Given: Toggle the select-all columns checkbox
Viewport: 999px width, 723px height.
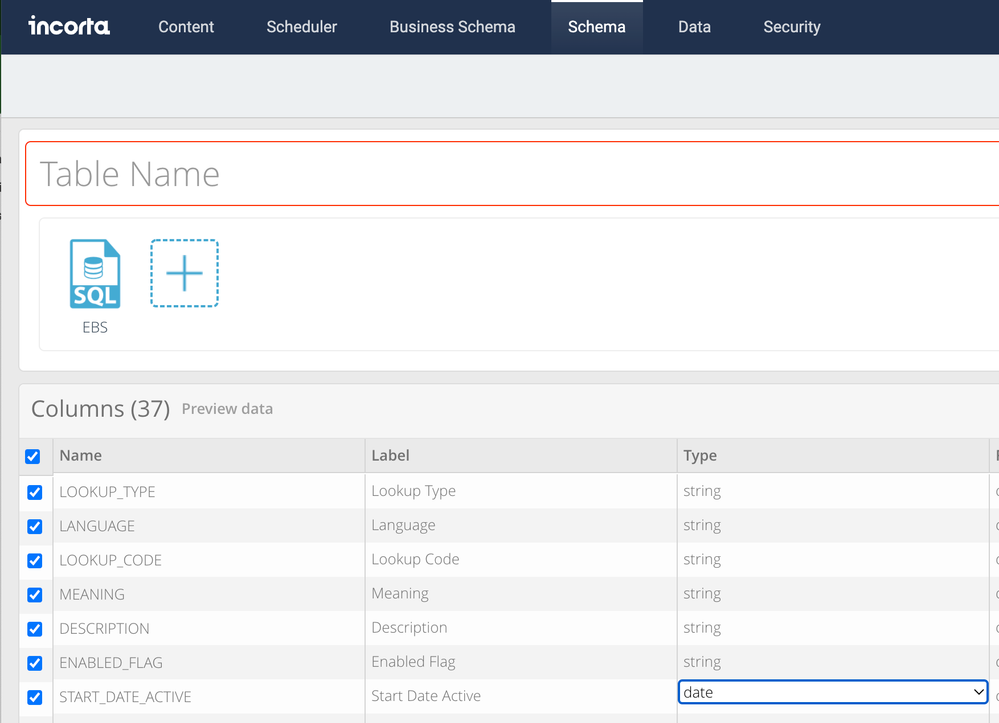Looking at the screenshot, I should point(33,456).
